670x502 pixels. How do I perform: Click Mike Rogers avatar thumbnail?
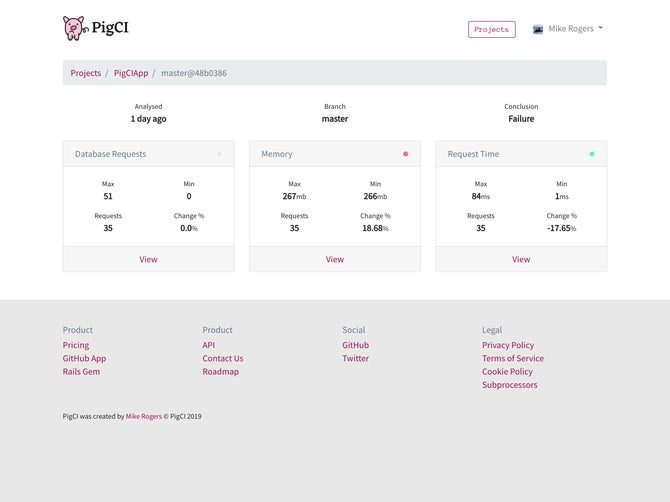click(538, 29)
